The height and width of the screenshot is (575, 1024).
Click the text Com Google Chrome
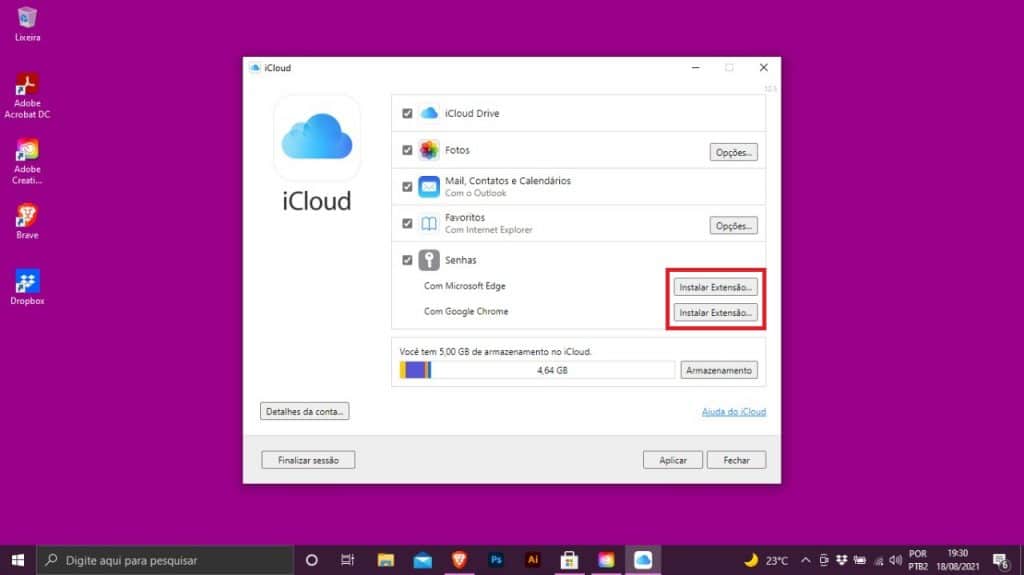466,312
